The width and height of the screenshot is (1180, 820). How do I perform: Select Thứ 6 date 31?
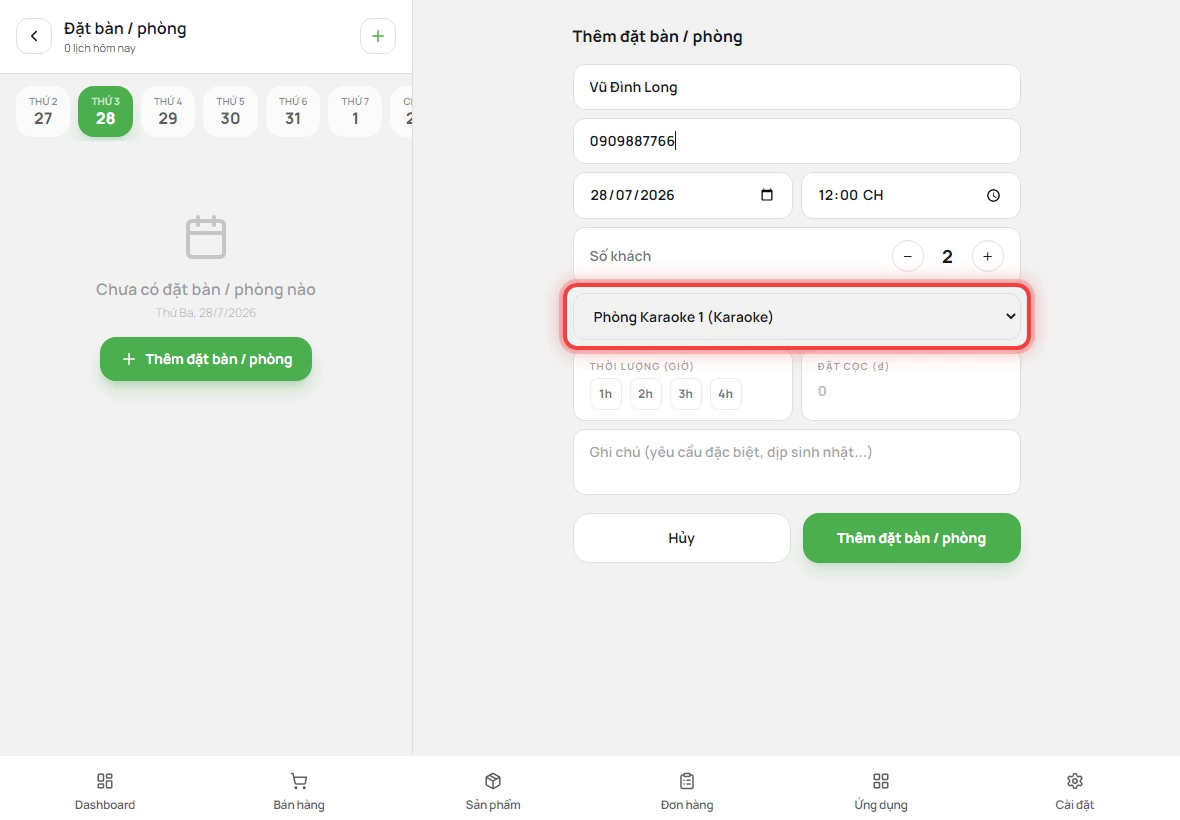293,111
